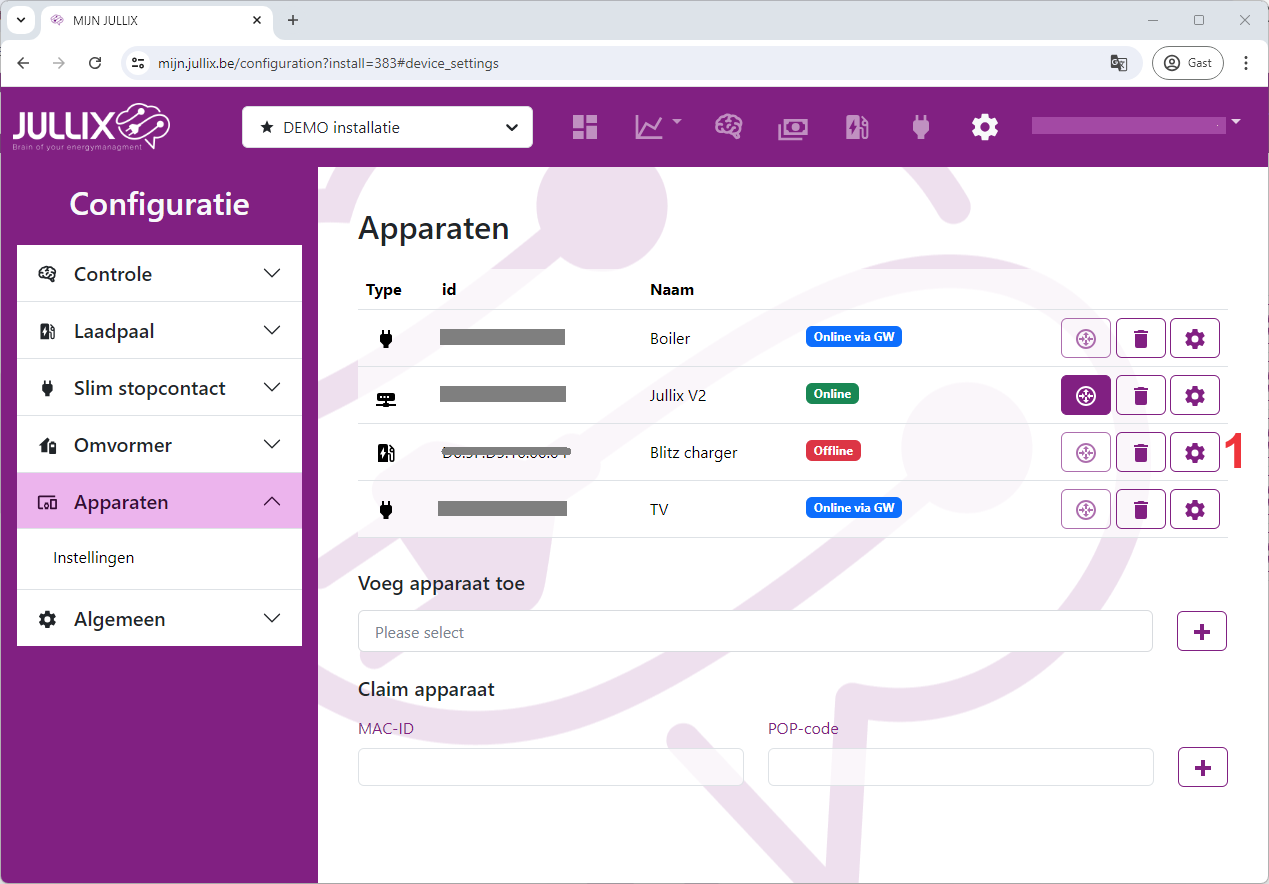Image resolution: width=1269 pixels, height=884 pixels.
Task: Select Instellingen under Apparaten
Action: [94, 558]
